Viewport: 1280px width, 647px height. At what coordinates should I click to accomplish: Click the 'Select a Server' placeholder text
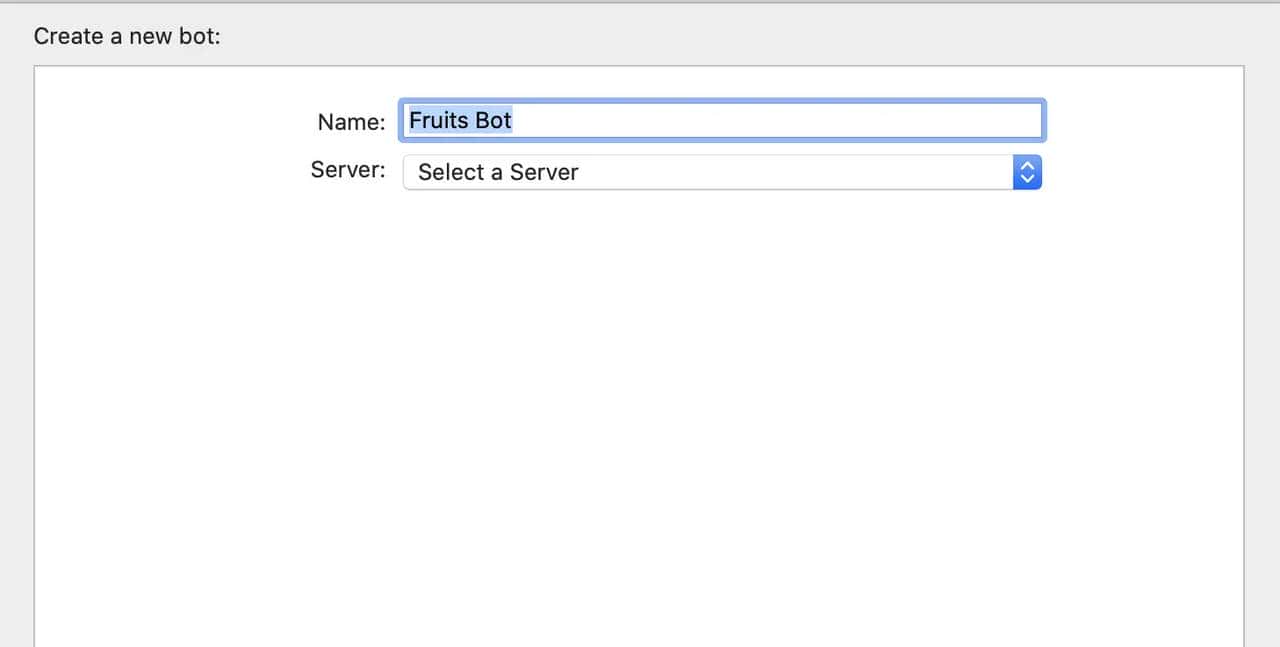(497, 172)
